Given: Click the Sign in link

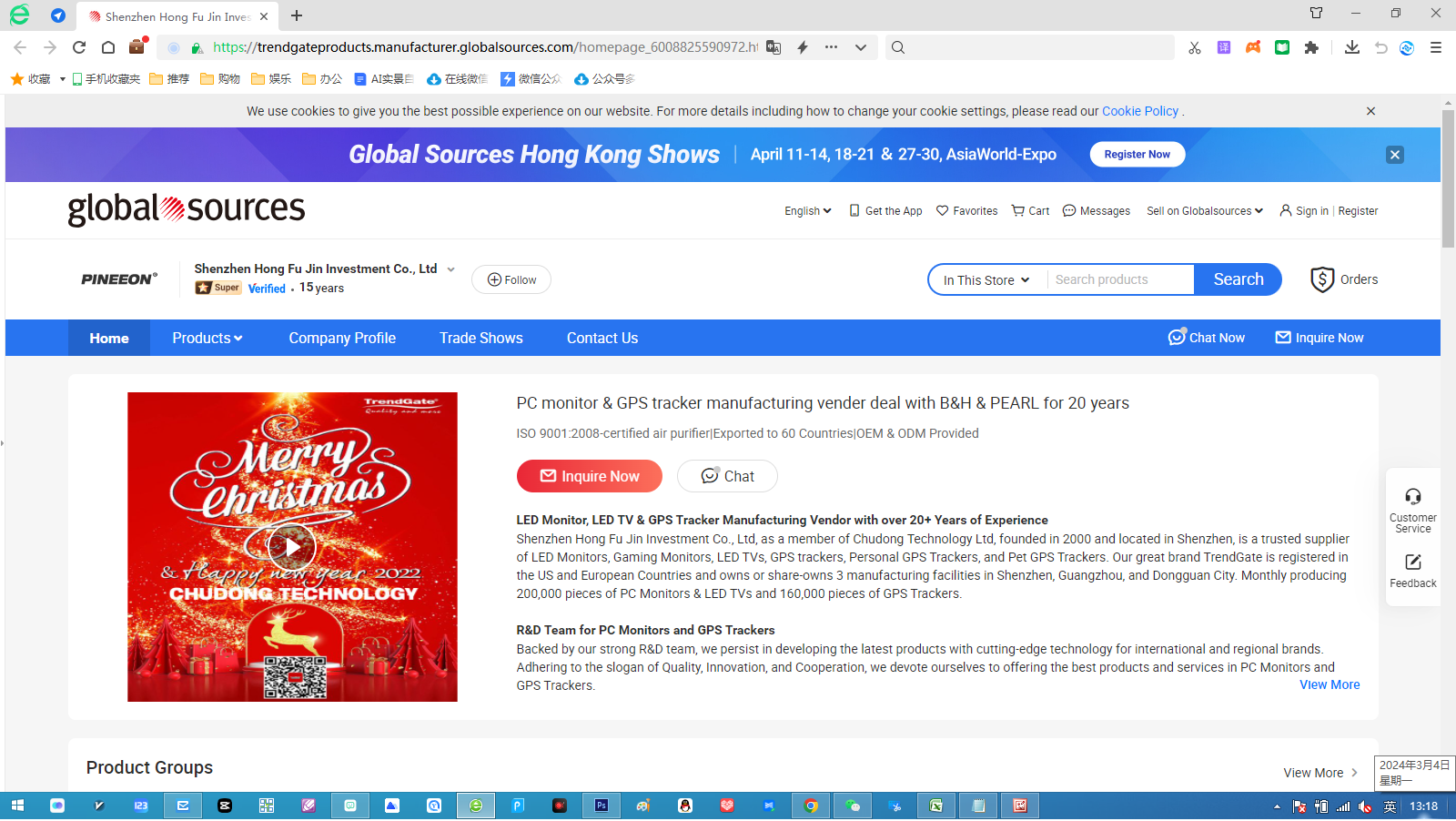Looking at the screenshot, I should [x=1312, y=210].
